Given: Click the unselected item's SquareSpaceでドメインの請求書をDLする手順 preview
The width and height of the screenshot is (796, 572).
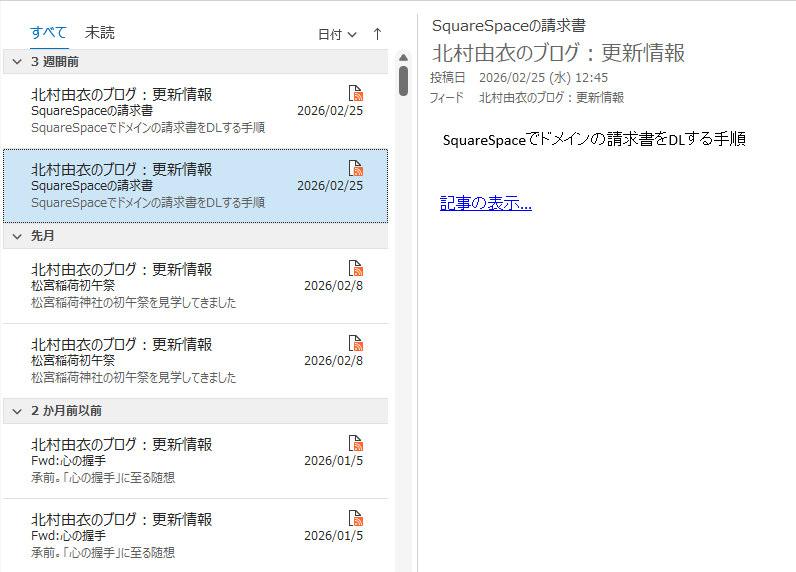Looking at the screenshot, I should [x=148, y=128].
